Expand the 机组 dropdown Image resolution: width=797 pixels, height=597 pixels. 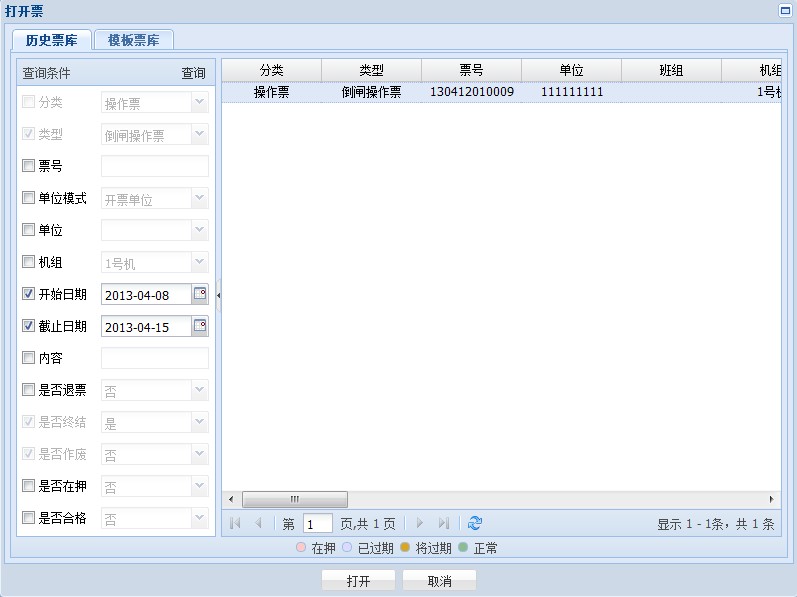point(200,262)
